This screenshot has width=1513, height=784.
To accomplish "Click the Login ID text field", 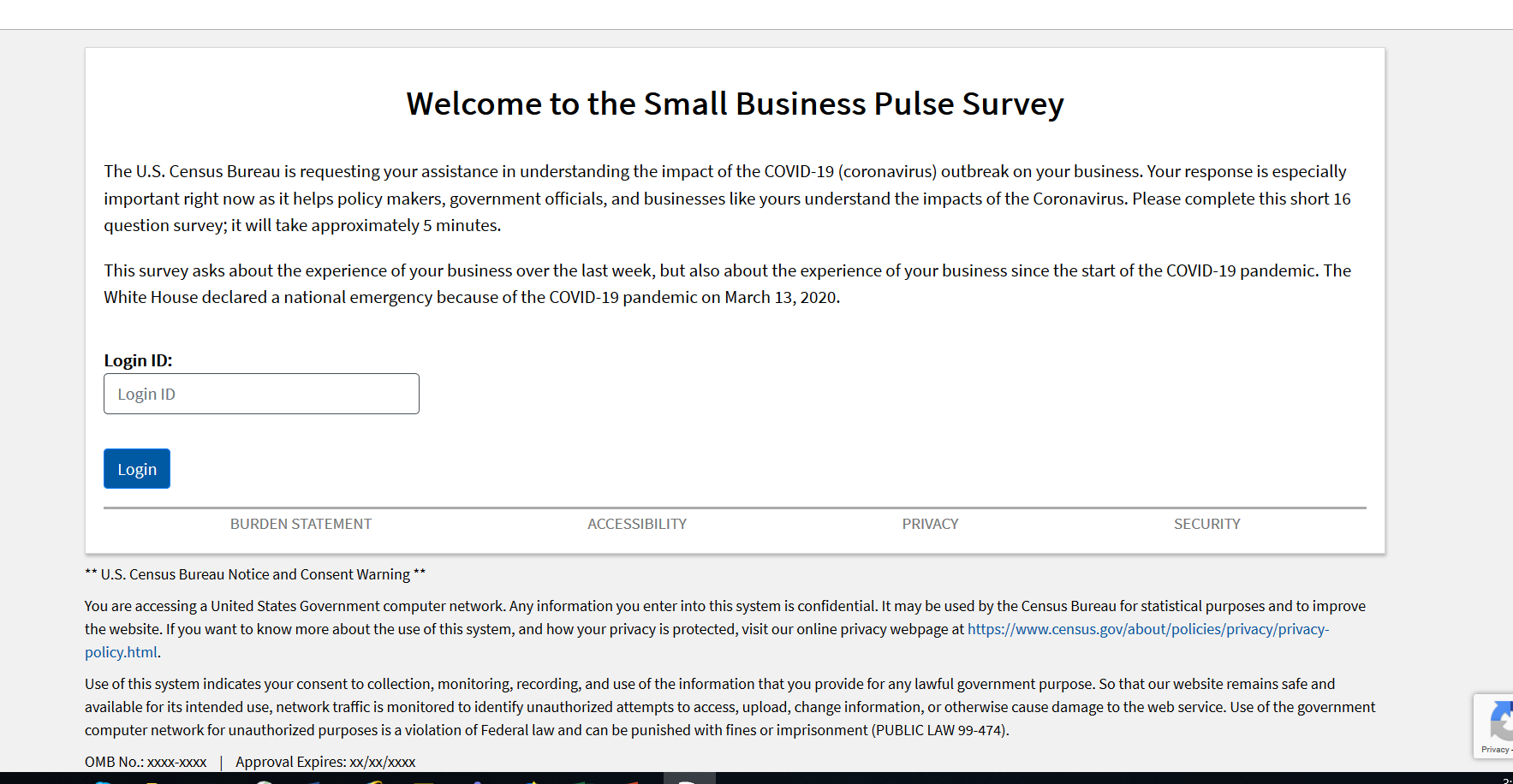I will pyautogui.click(x=261, y=394).
